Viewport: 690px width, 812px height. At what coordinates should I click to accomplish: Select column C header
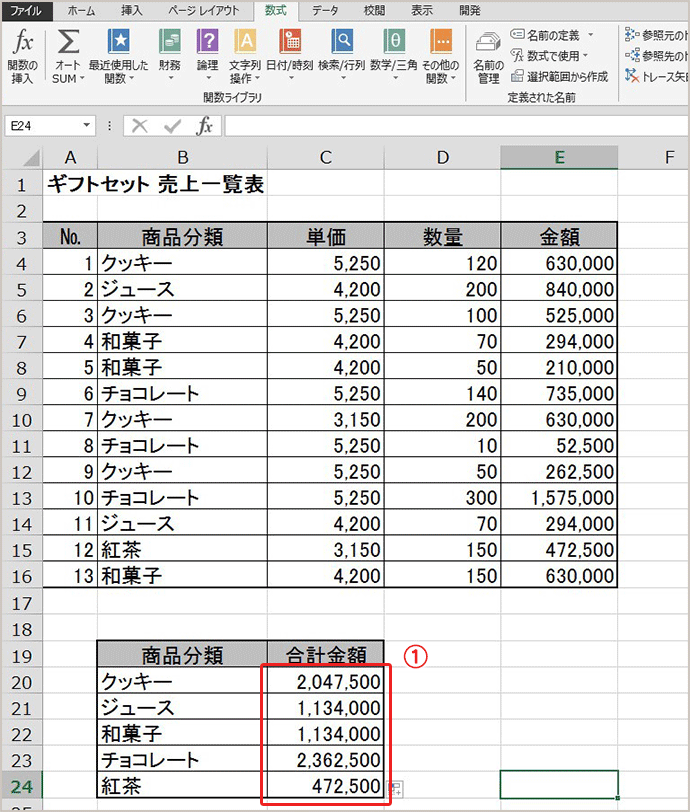(326, 157)
